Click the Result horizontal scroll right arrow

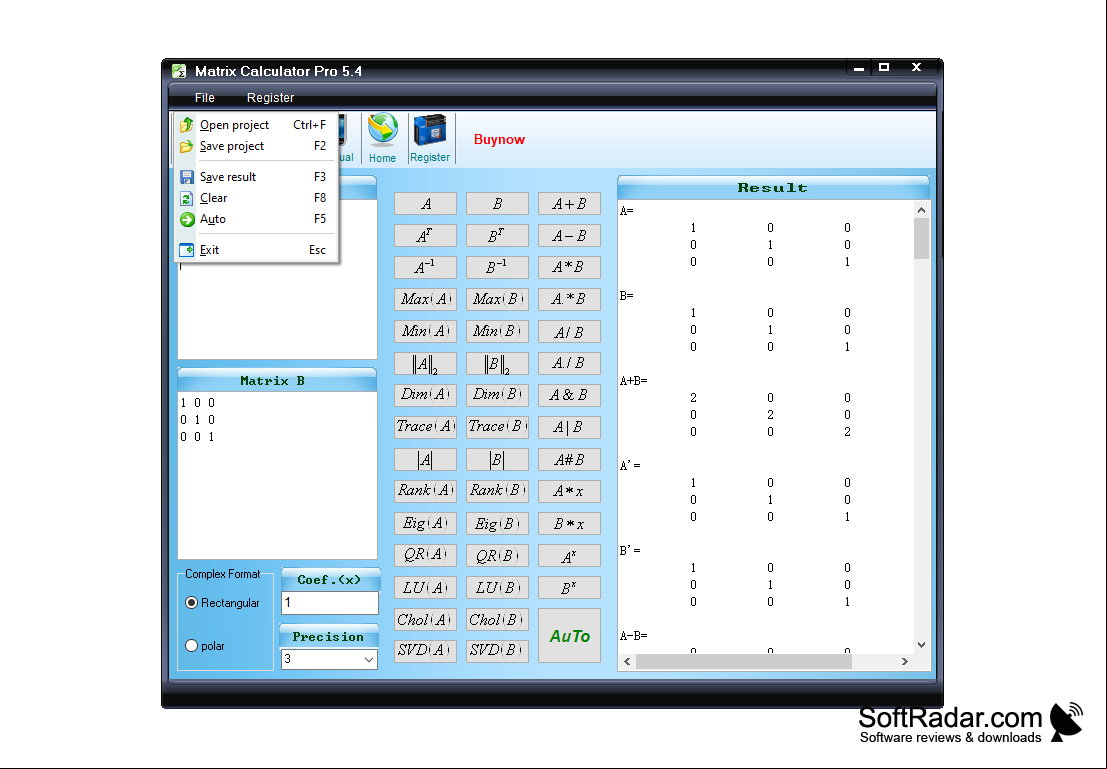904,662
